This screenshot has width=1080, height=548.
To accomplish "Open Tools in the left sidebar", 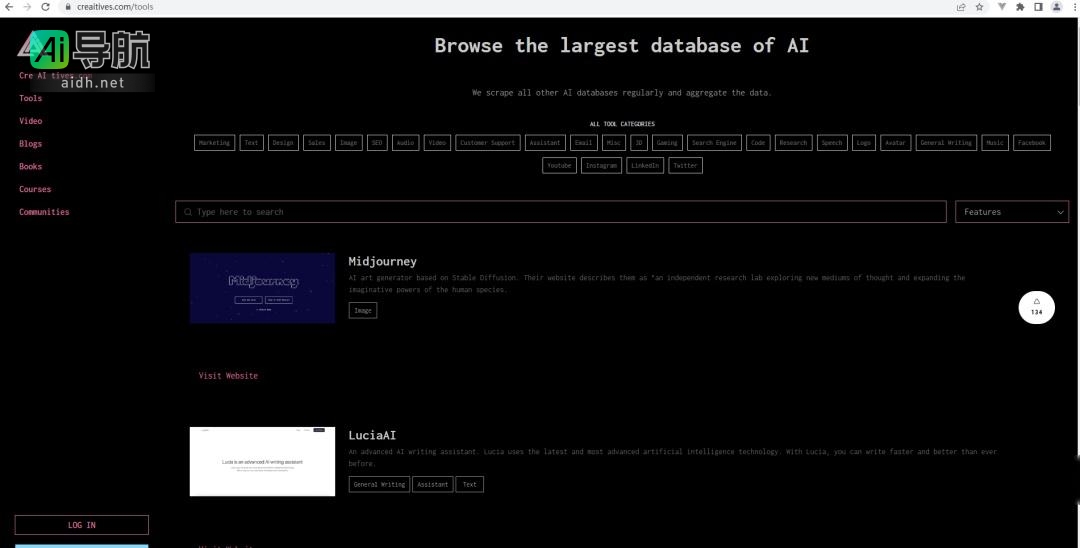I will tap(30, 98).
